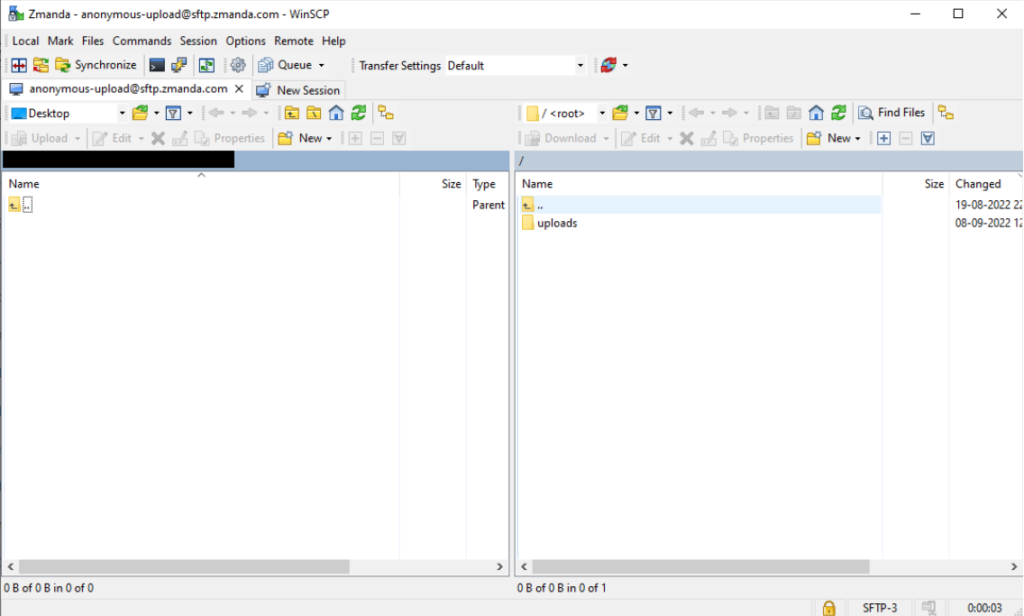This screenshot has width=1024, height=616.
Task: Open the Options menu
Action: [246, 41]
